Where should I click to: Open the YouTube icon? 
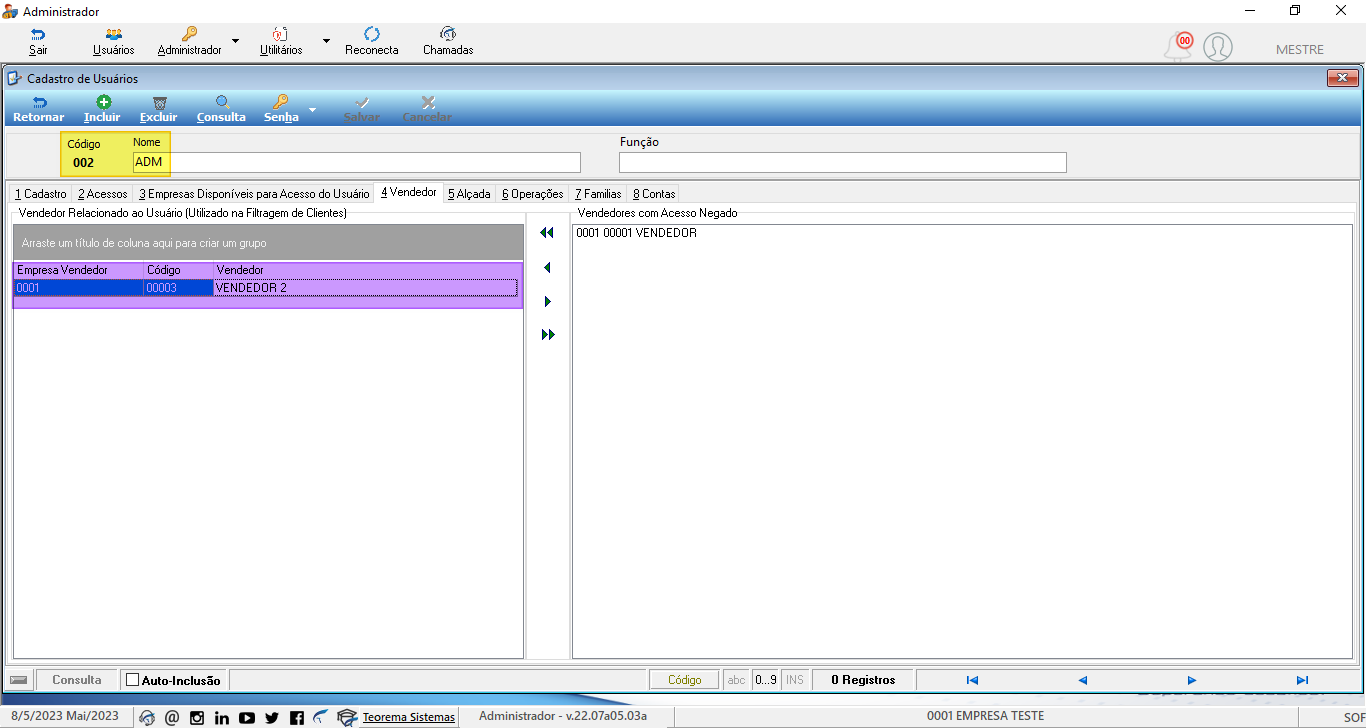[247, 717]
